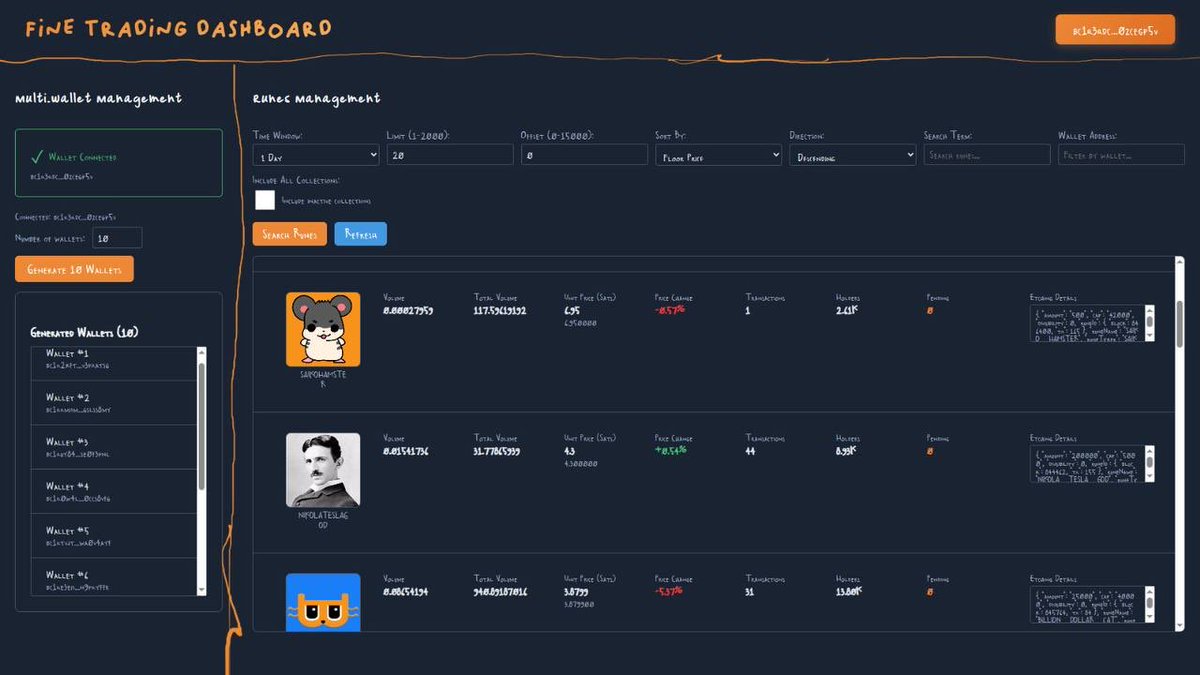Open the Time Window dropdown

point(315,155)
